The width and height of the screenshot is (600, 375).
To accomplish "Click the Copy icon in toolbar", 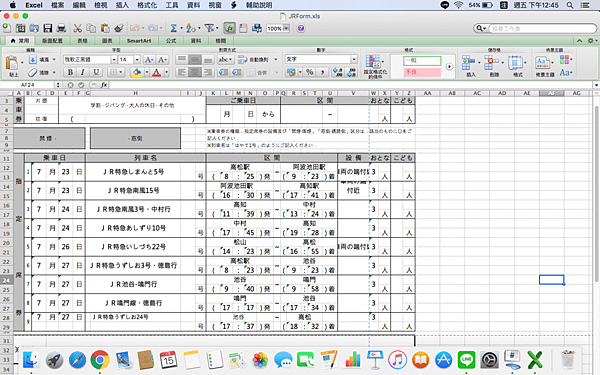I will [91, 28].
